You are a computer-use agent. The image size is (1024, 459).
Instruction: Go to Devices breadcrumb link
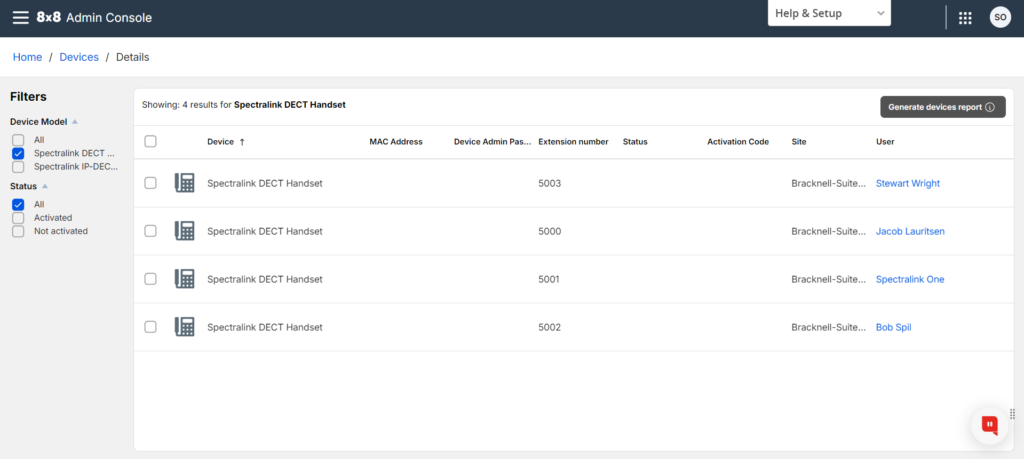pos(79,57)
